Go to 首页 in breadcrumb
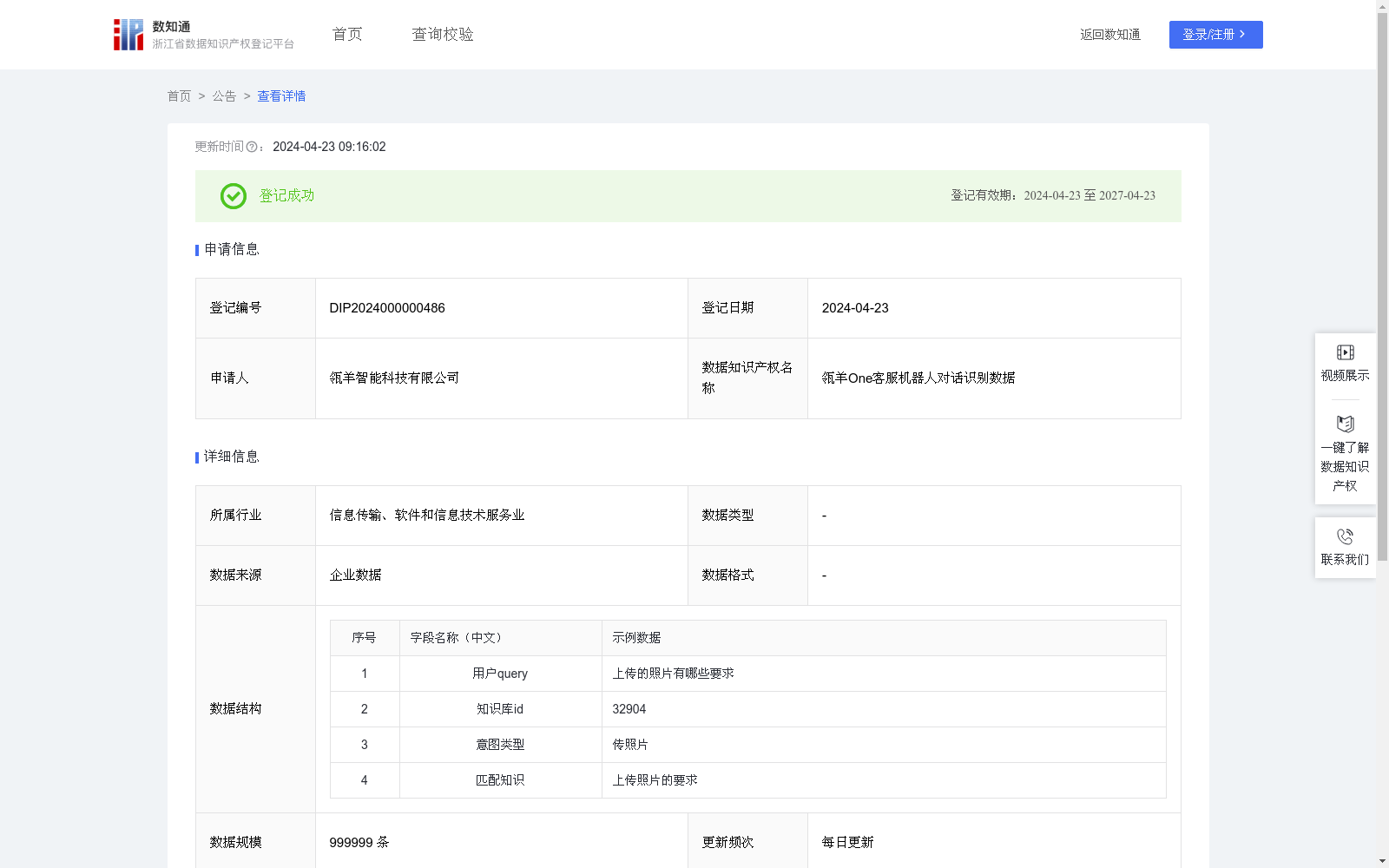Viewport: 1389px width, 868px height. (x=179, y=96)
